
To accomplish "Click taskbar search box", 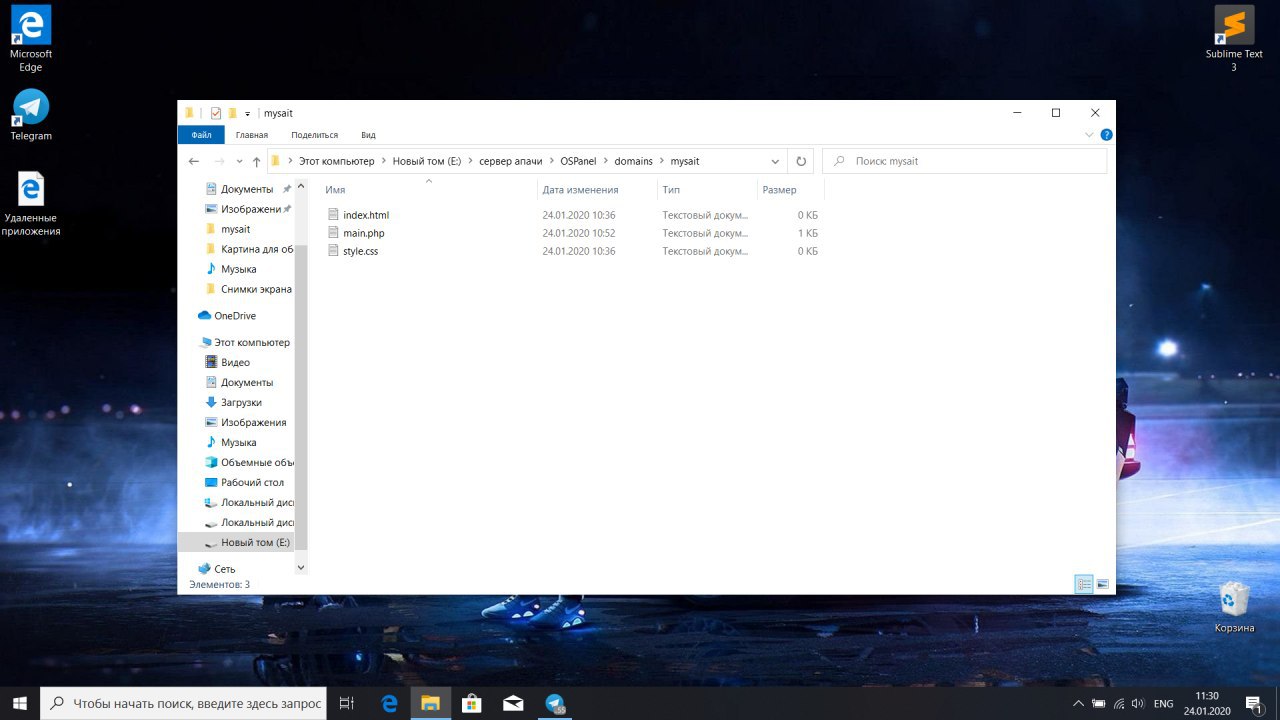I will (x=183, y=703).
